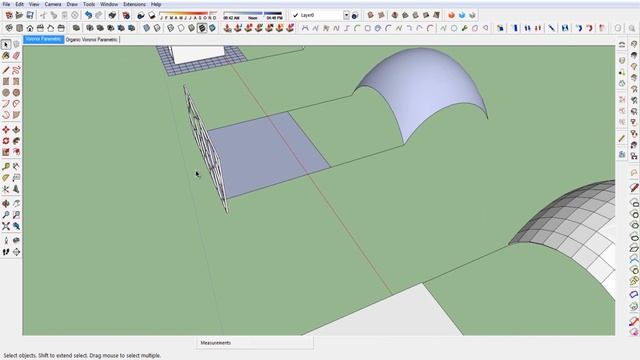Select the 3D Text tool
640x360 pixels.
coord(16,189)
